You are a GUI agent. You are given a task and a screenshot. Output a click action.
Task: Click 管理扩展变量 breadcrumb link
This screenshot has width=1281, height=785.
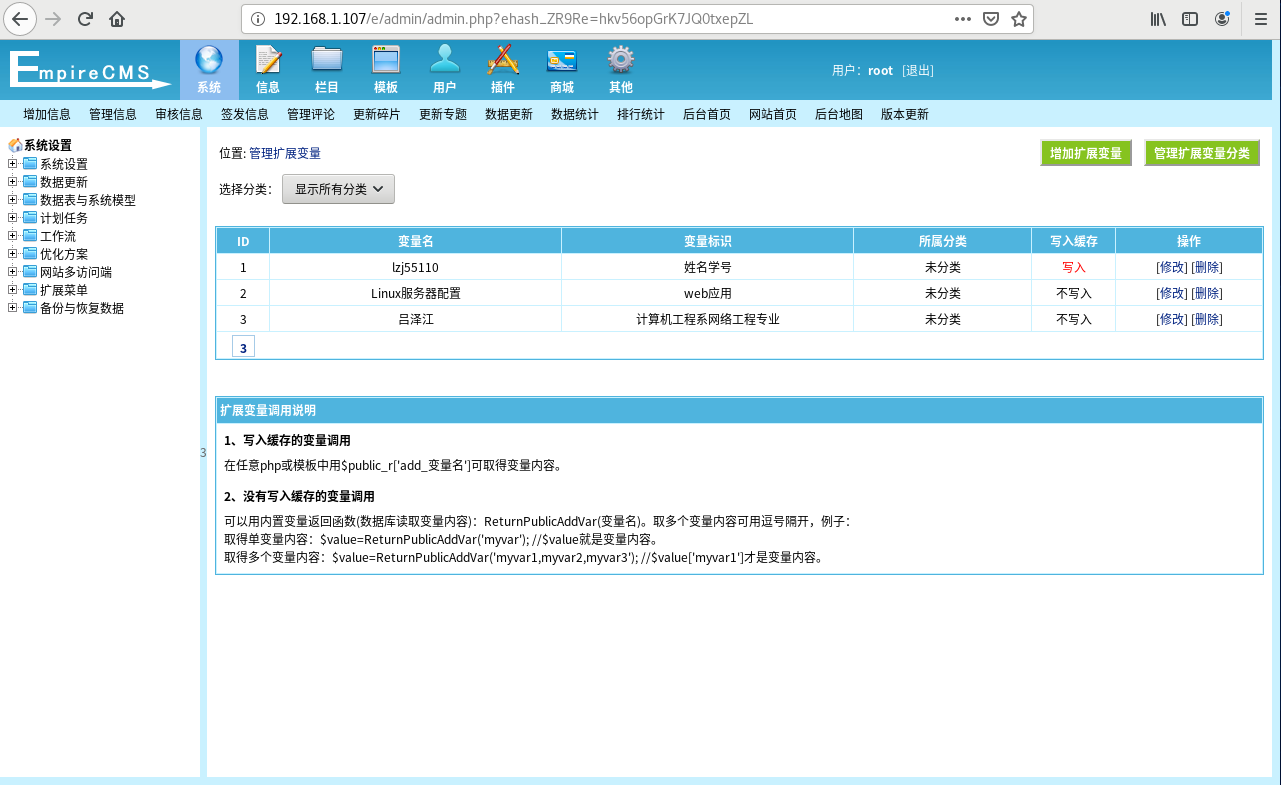285,154
